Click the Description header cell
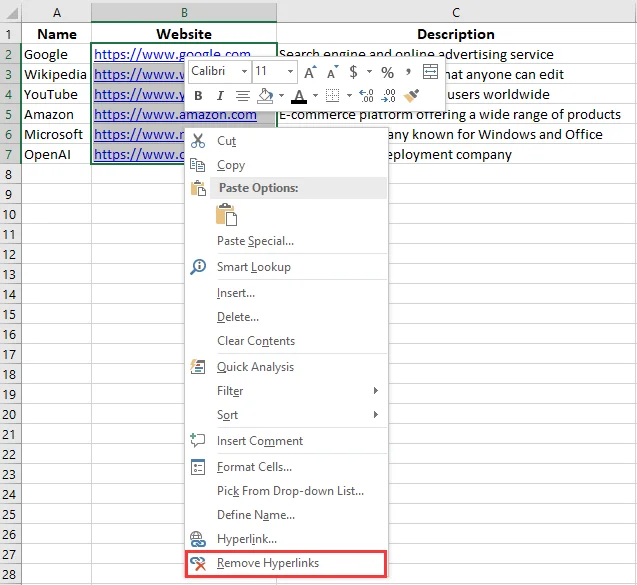The width and height of the screenshot is (637, 585). click(457, 34)
